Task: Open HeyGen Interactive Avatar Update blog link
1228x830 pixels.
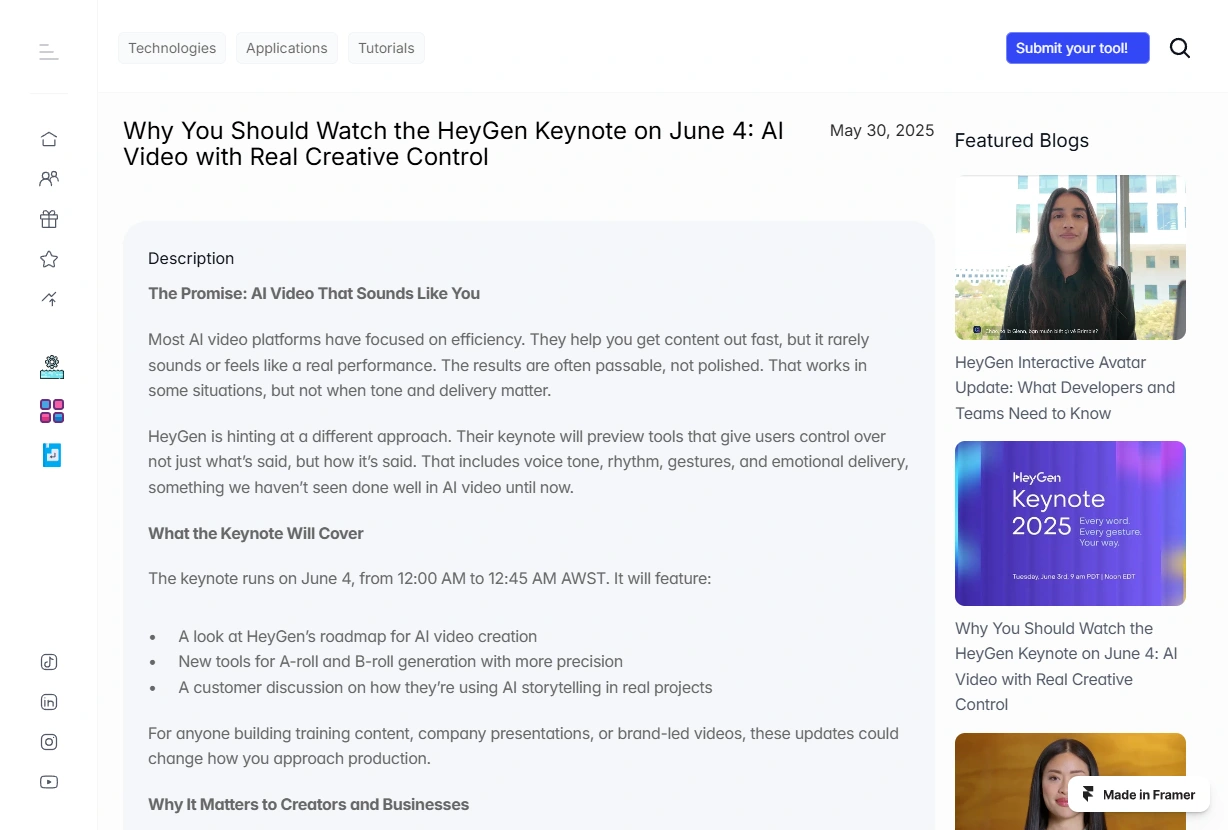Action: pos(1065,388)
